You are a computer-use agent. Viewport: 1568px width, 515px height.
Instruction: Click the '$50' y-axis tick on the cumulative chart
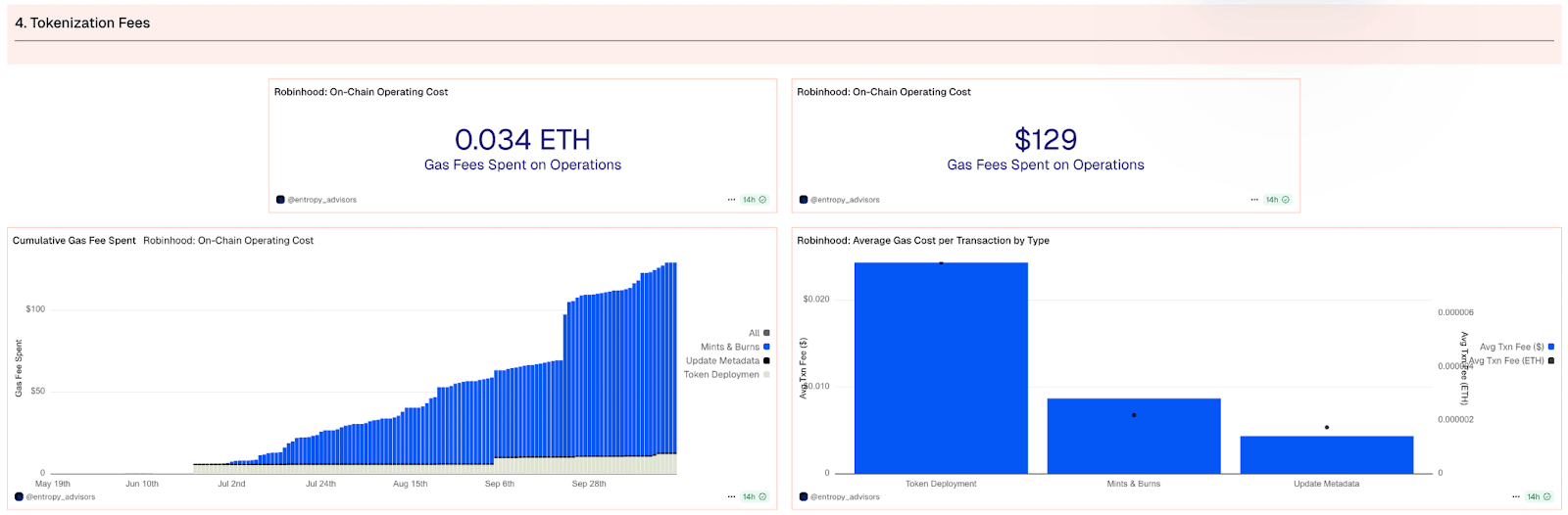click(37, 391)
